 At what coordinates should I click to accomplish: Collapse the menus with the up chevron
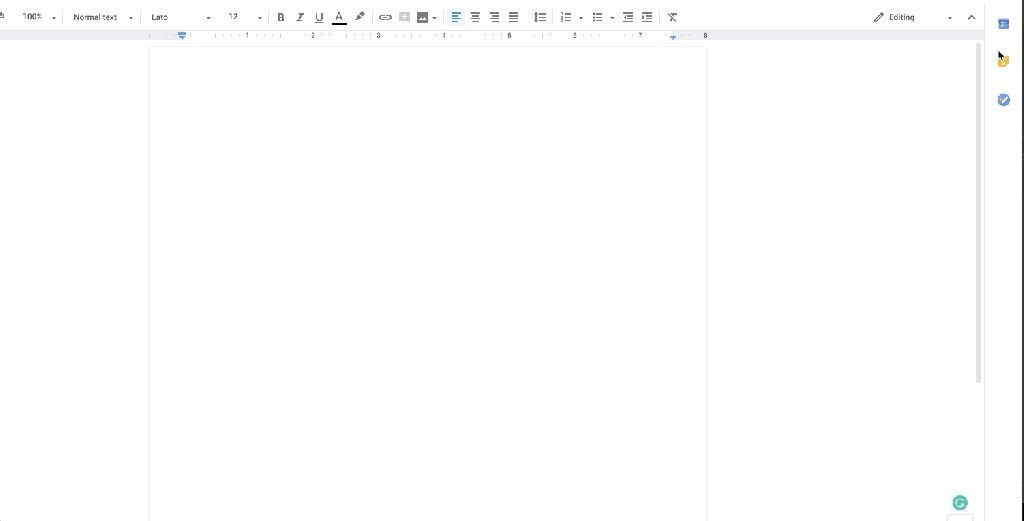coord(971,17)
